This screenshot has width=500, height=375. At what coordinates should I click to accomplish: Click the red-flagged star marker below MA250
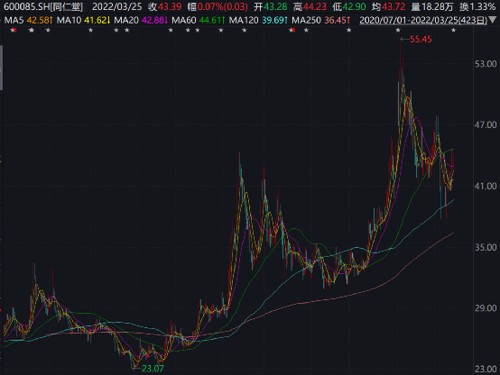click(292, 30)
